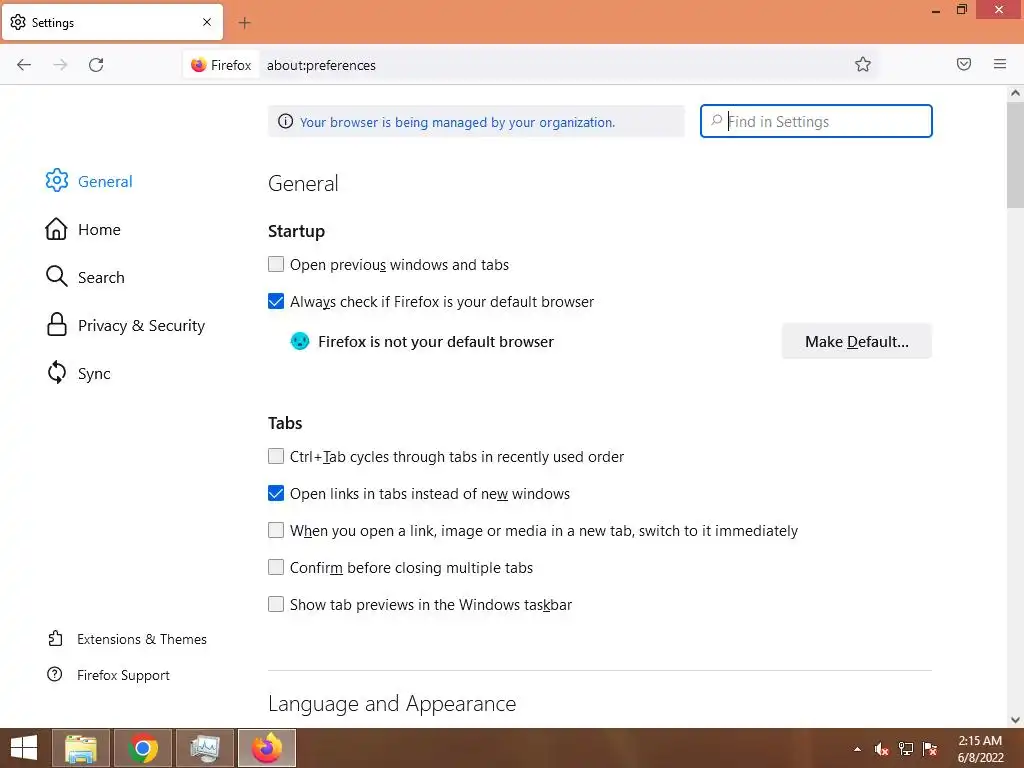This screenshot has height=768, width=1024.
Task: Click the Action Center flag tray icon
Action: (930, 749)
